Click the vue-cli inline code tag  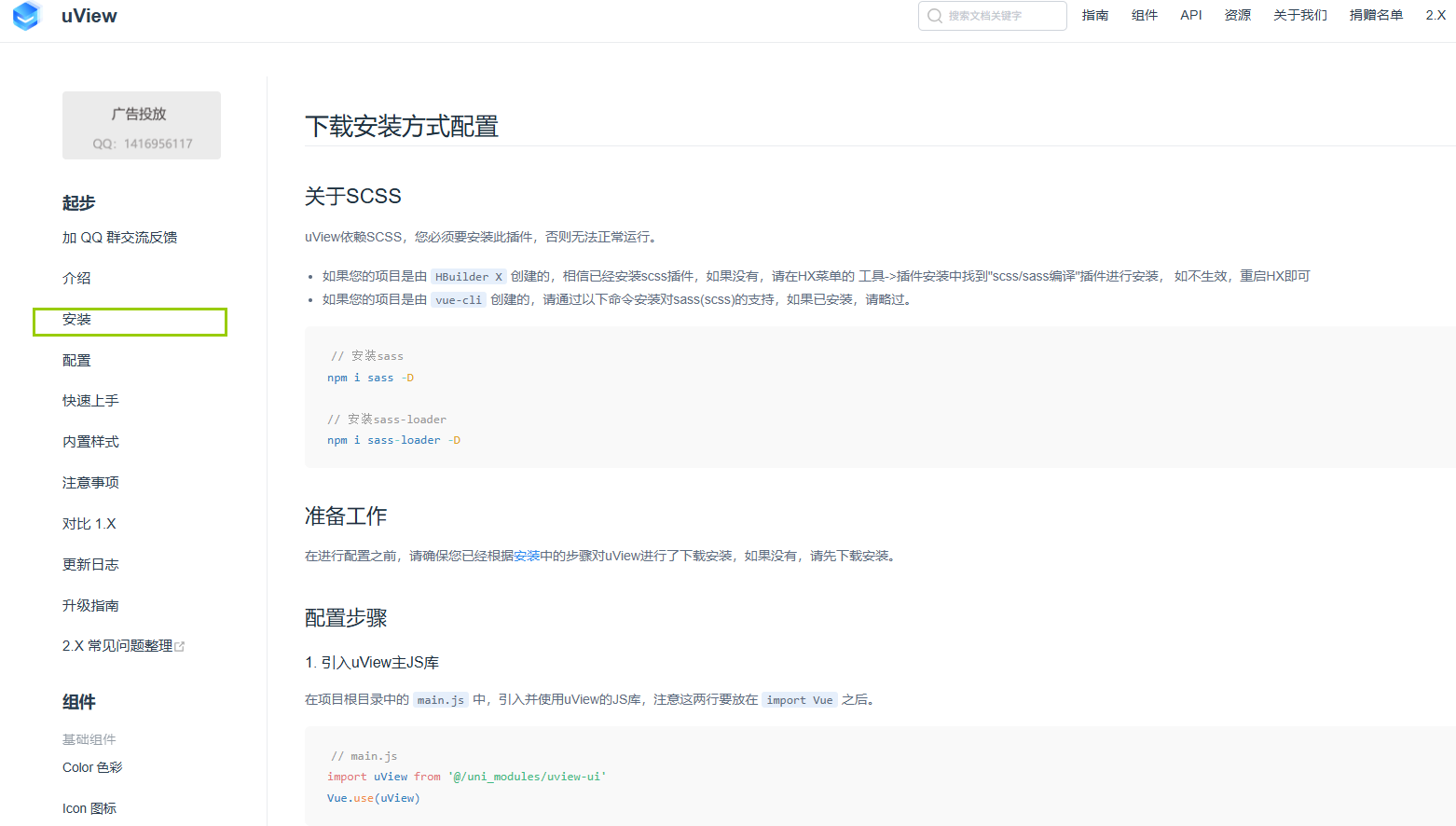point(459,300)
